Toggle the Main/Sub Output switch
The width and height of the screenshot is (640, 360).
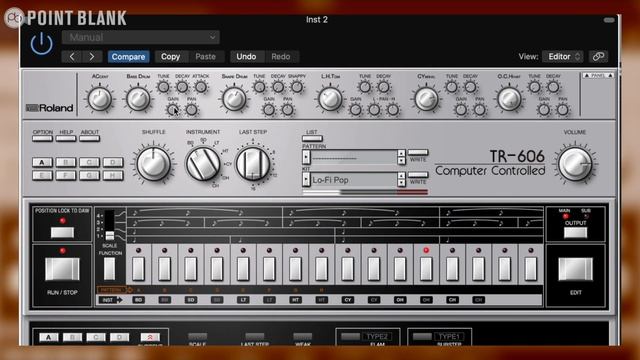tap(576, 232)
